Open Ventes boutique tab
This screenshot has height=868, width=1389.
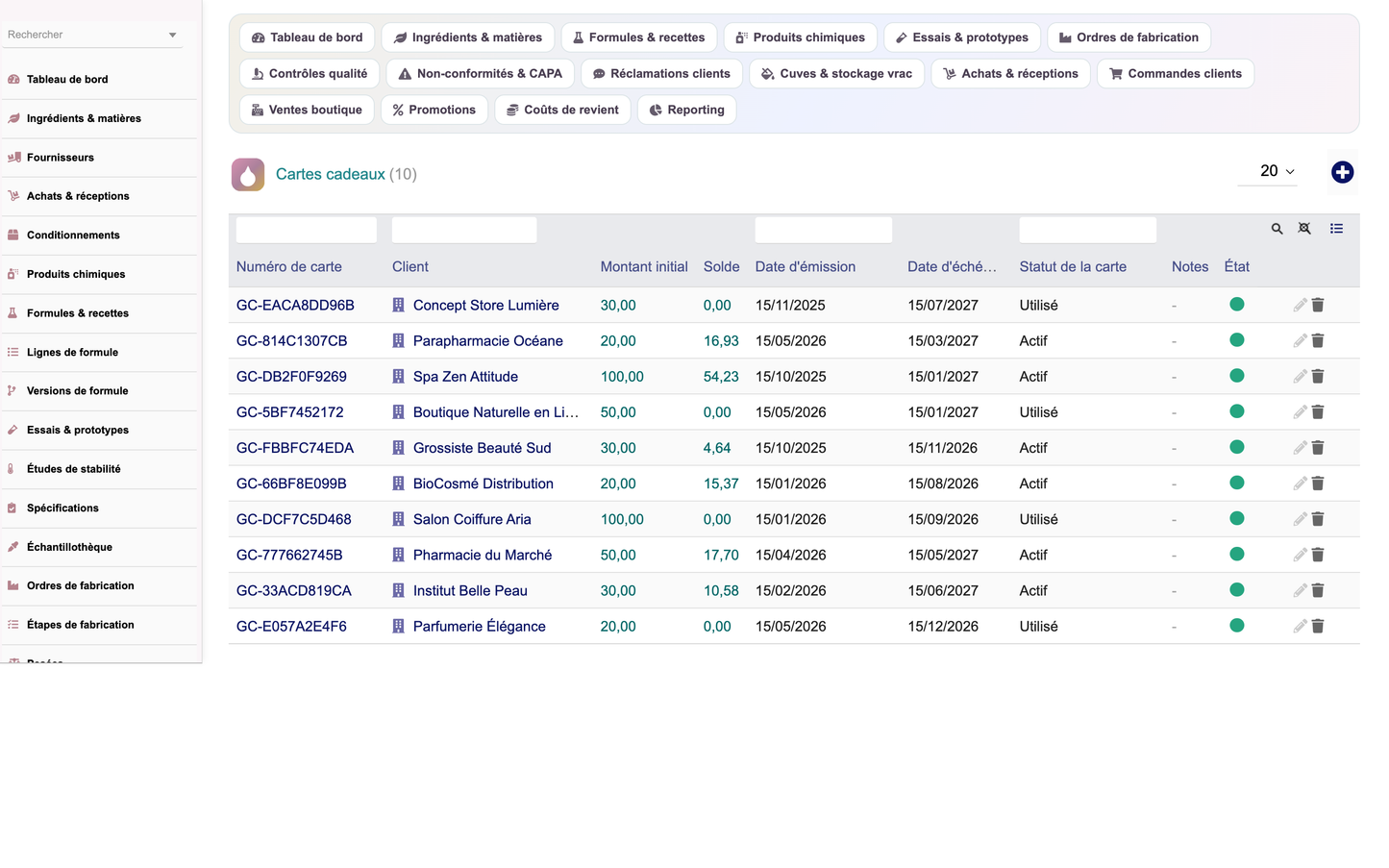[x=308, y=110]
